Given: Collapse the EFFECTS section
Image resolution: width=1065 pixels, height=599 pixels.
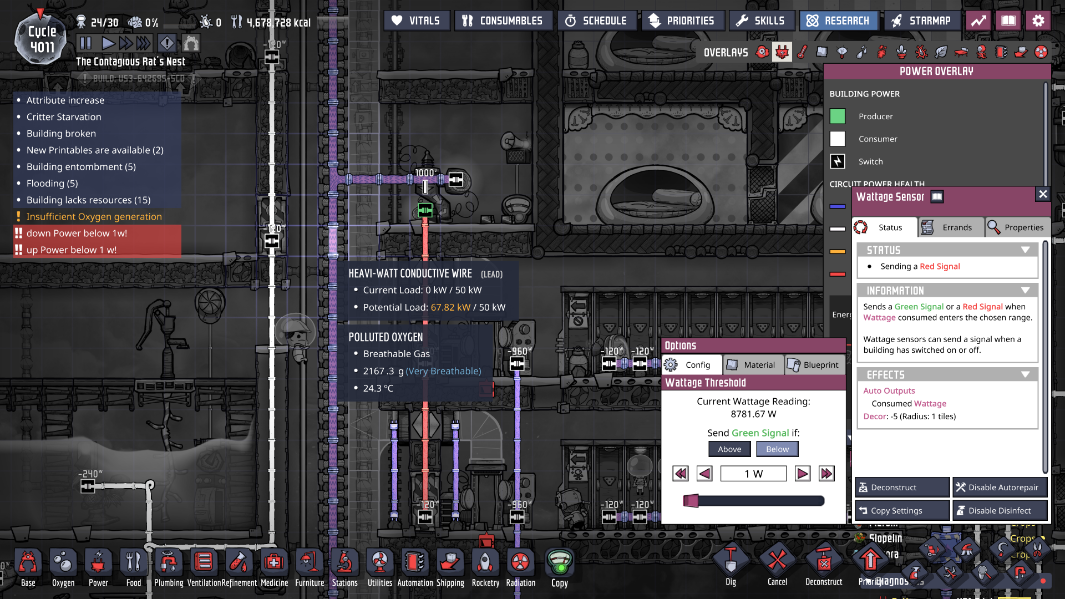Looking at the screenshot, I should (1025, 375).
